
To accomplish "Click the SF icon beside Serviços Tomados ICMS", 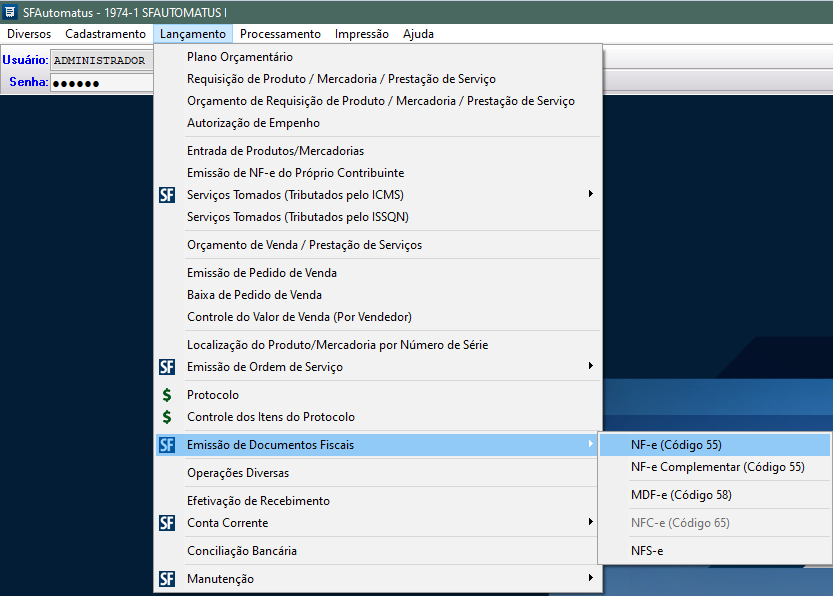I will 167,195.
